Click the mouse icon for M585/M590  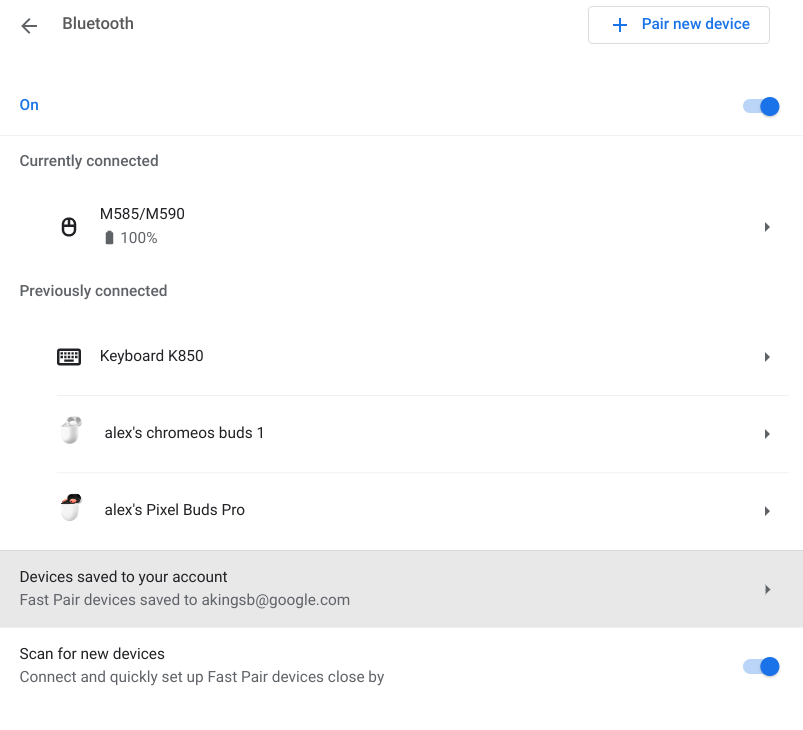coord(69,227)
